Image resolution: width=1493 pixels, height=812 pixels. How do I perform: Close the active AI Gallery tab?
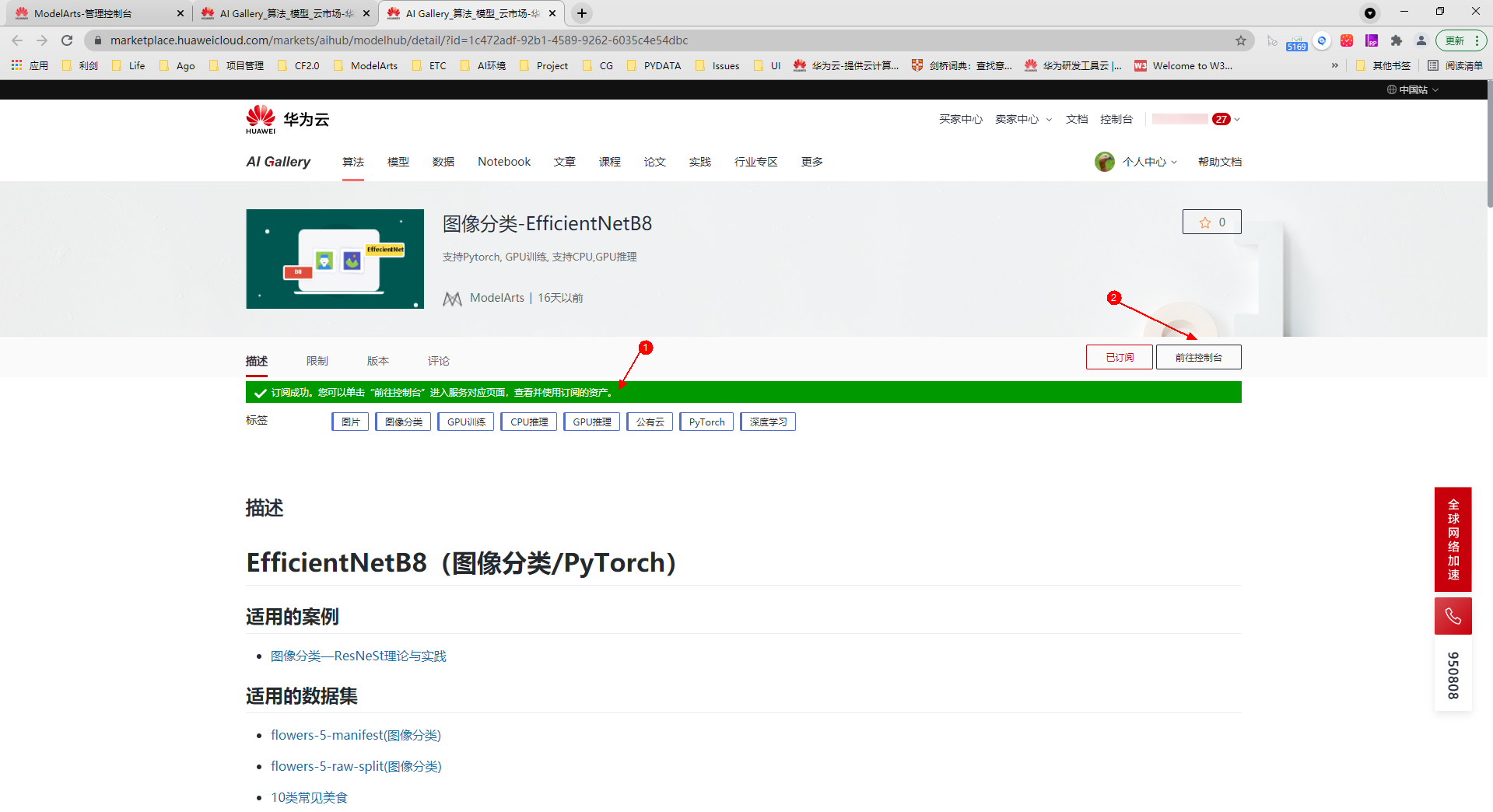click(x=552, y=13)
